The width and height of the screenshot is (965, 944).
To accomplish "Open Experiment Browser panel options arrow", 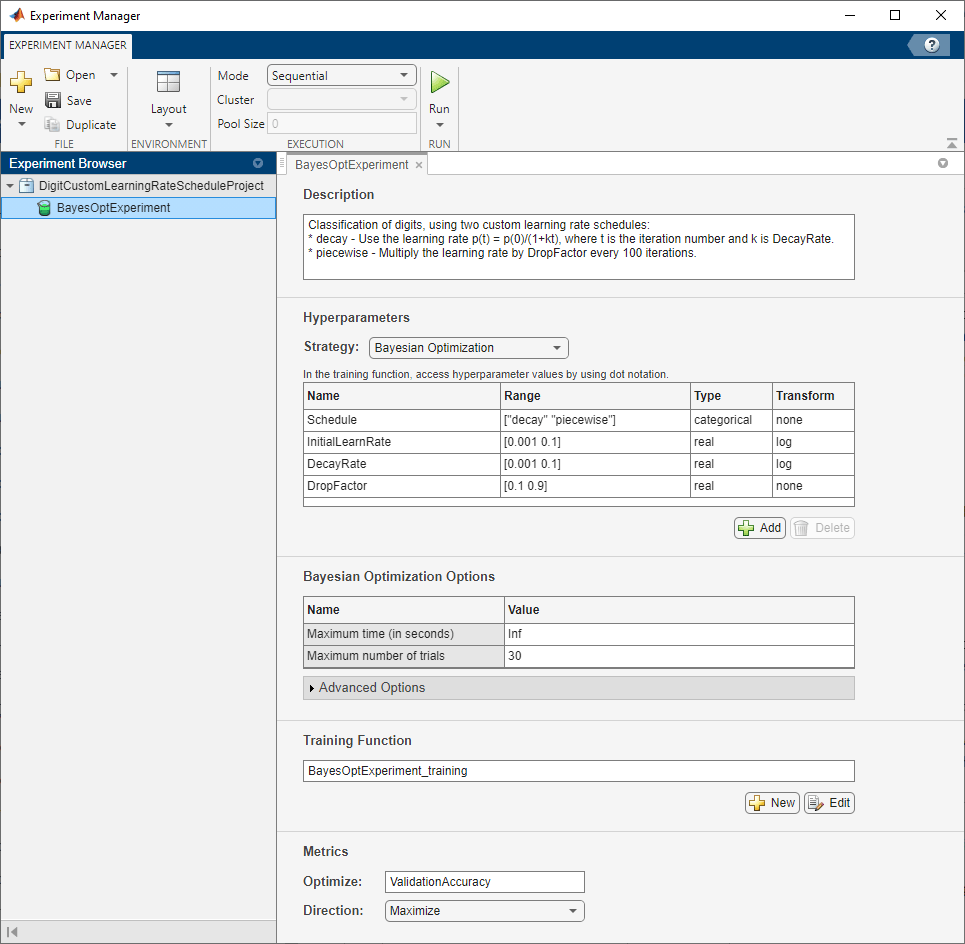I will [x=258, y=163].
